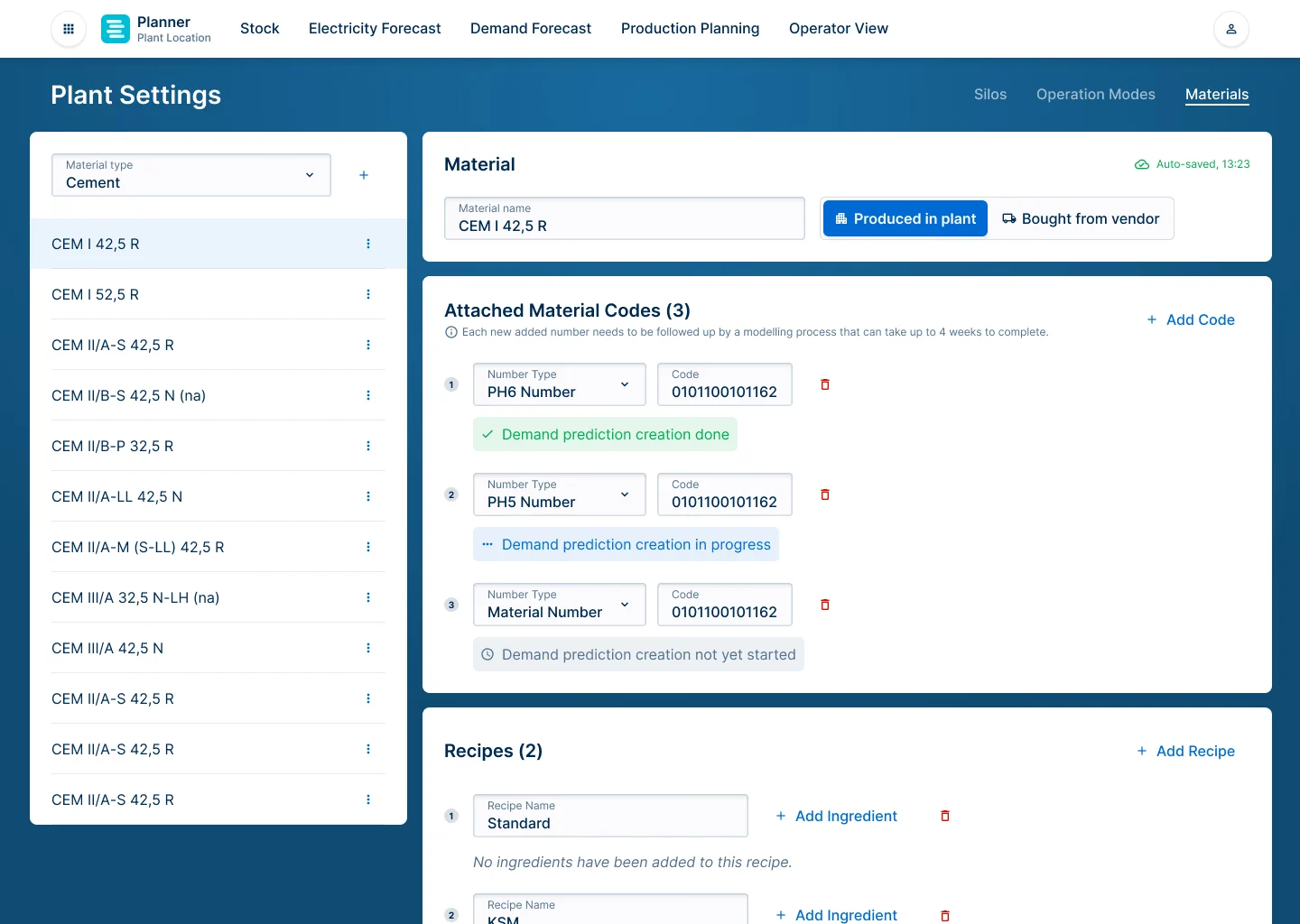1300x924 pixels.
Task: Add a new material with plus icon
Action: click(x=364, y=175)
